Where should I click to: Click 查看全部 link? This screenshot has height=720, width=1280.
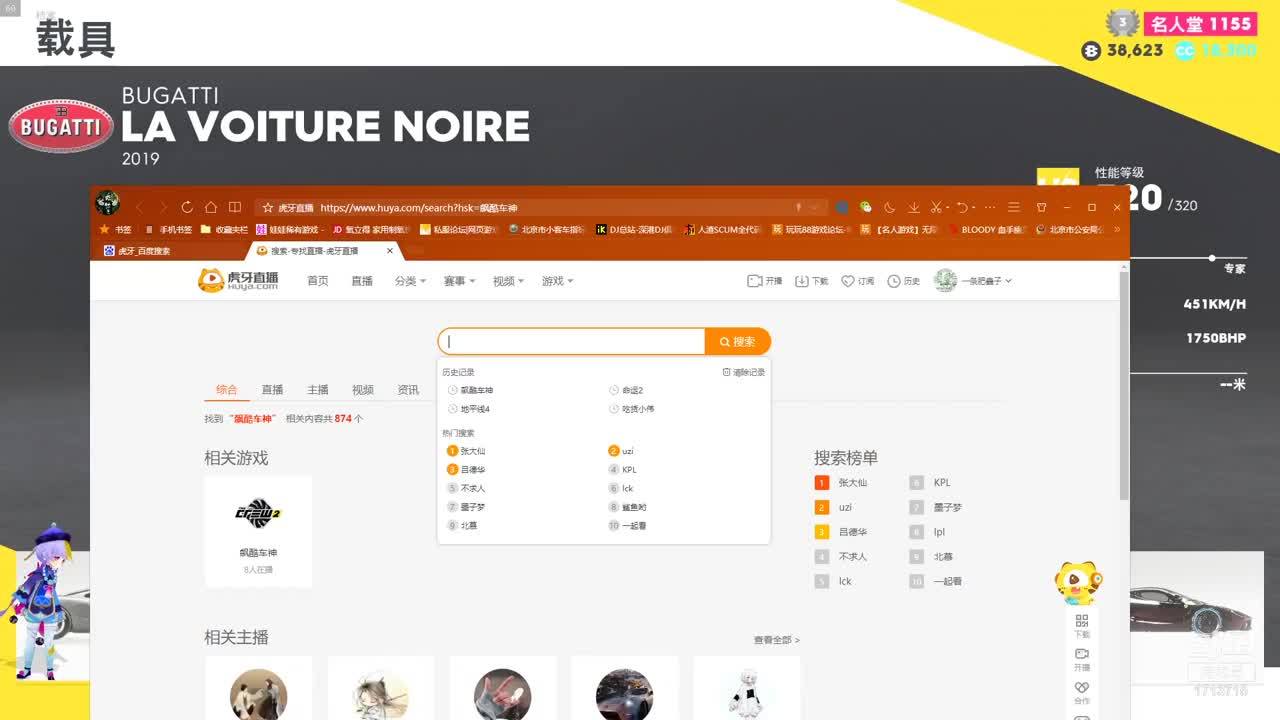click(x=777, y=640)
